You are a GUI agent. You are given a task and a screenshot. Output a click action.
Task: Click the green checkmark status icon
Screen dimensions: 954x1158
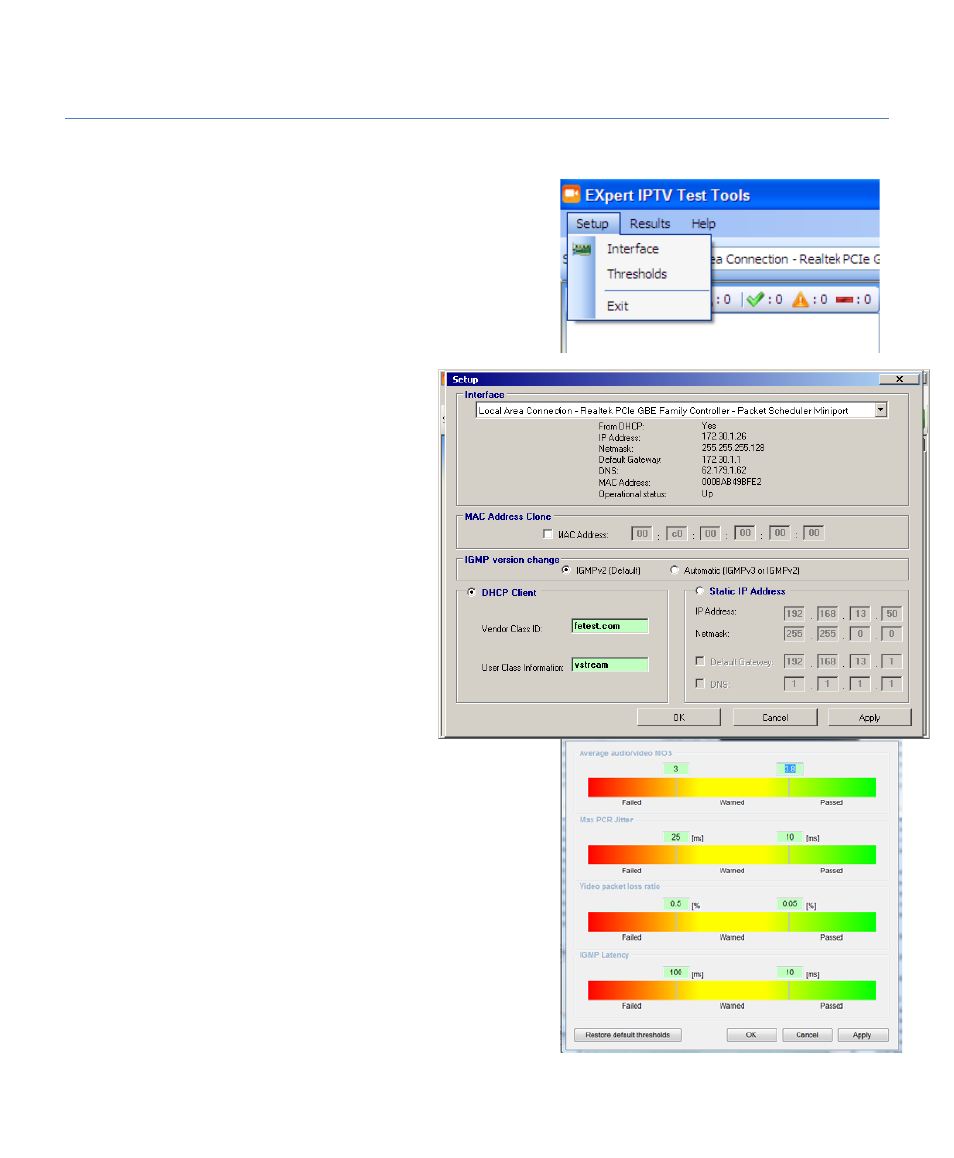click(755, 299)
